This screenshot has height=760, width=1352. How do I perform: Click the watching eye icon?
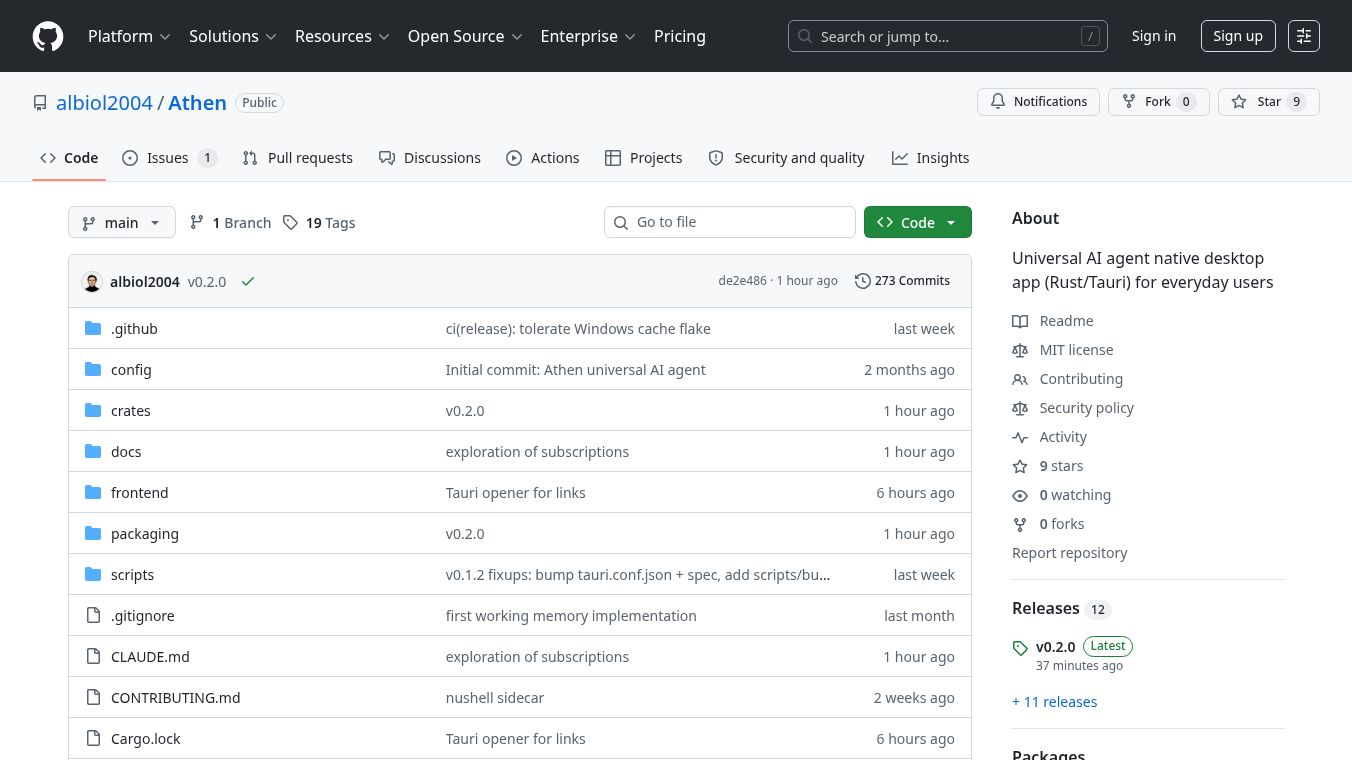(1020, 495)
